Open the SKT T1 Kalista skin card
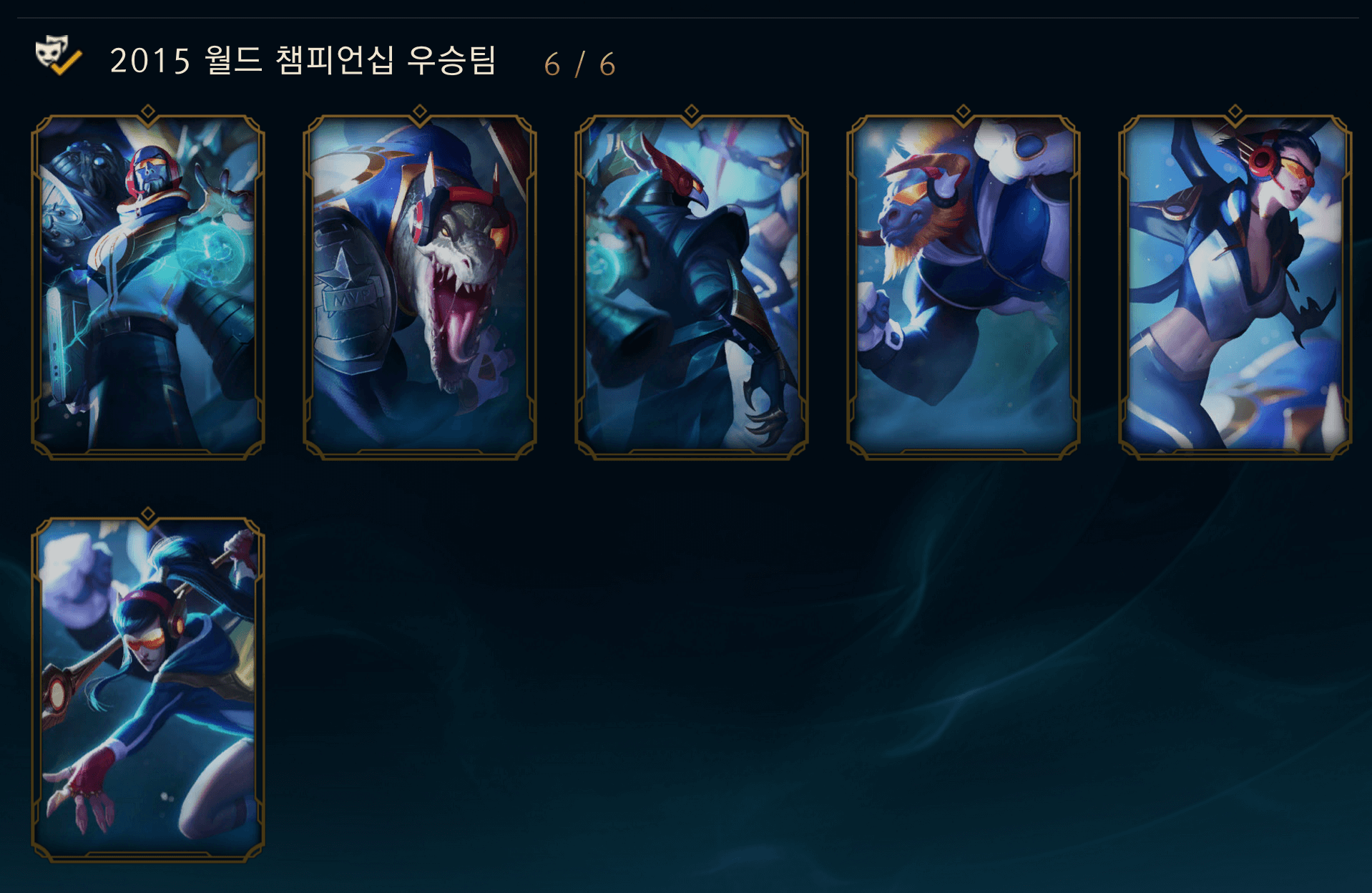The width and height of the screenshot is (1372, 893). [148, 689]
